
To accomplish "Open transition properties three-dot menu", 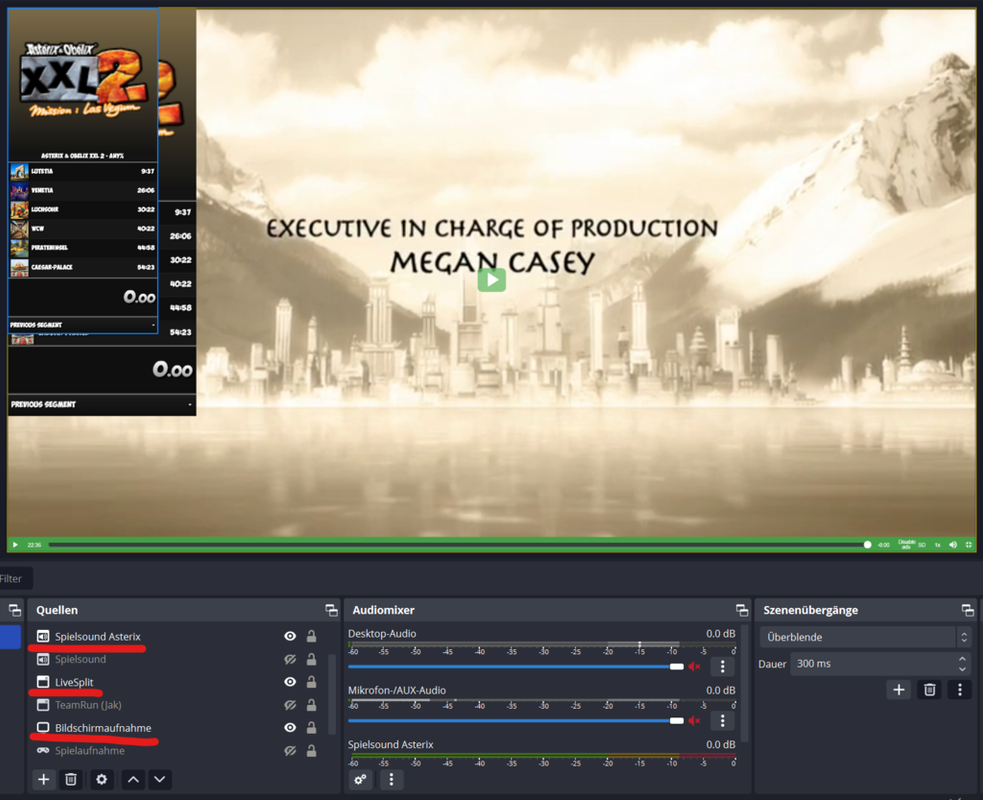I will click(x=959, y=690).
